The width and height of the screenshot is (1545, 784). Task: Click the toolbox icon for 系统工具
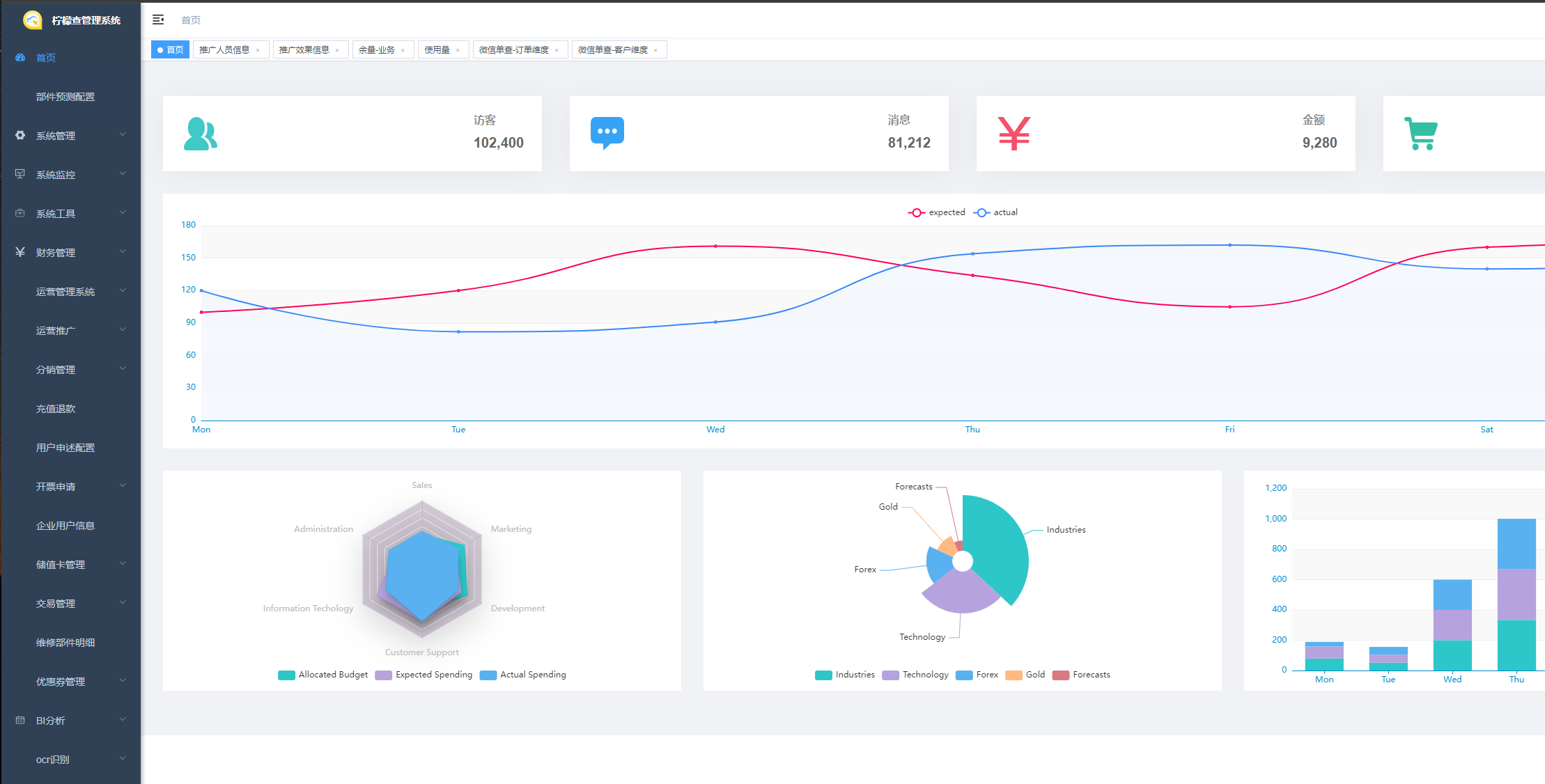pos(20,213)
